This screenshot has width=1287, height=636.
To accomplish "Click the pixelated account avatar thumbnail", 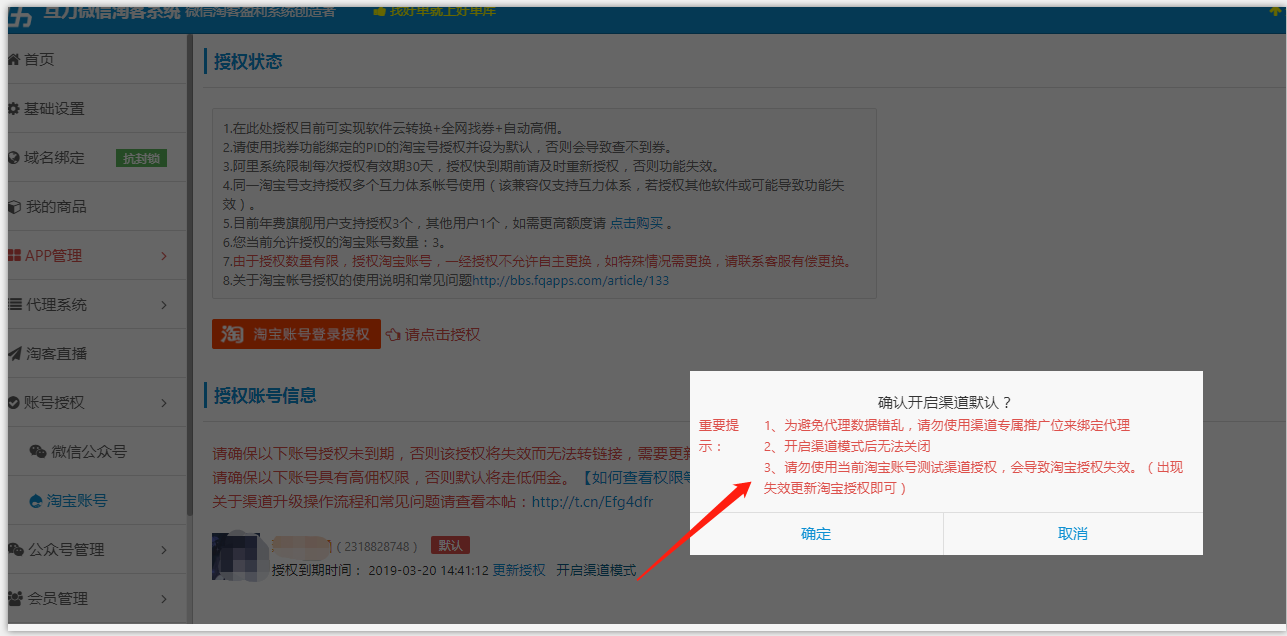I will (x=239, y=556).
